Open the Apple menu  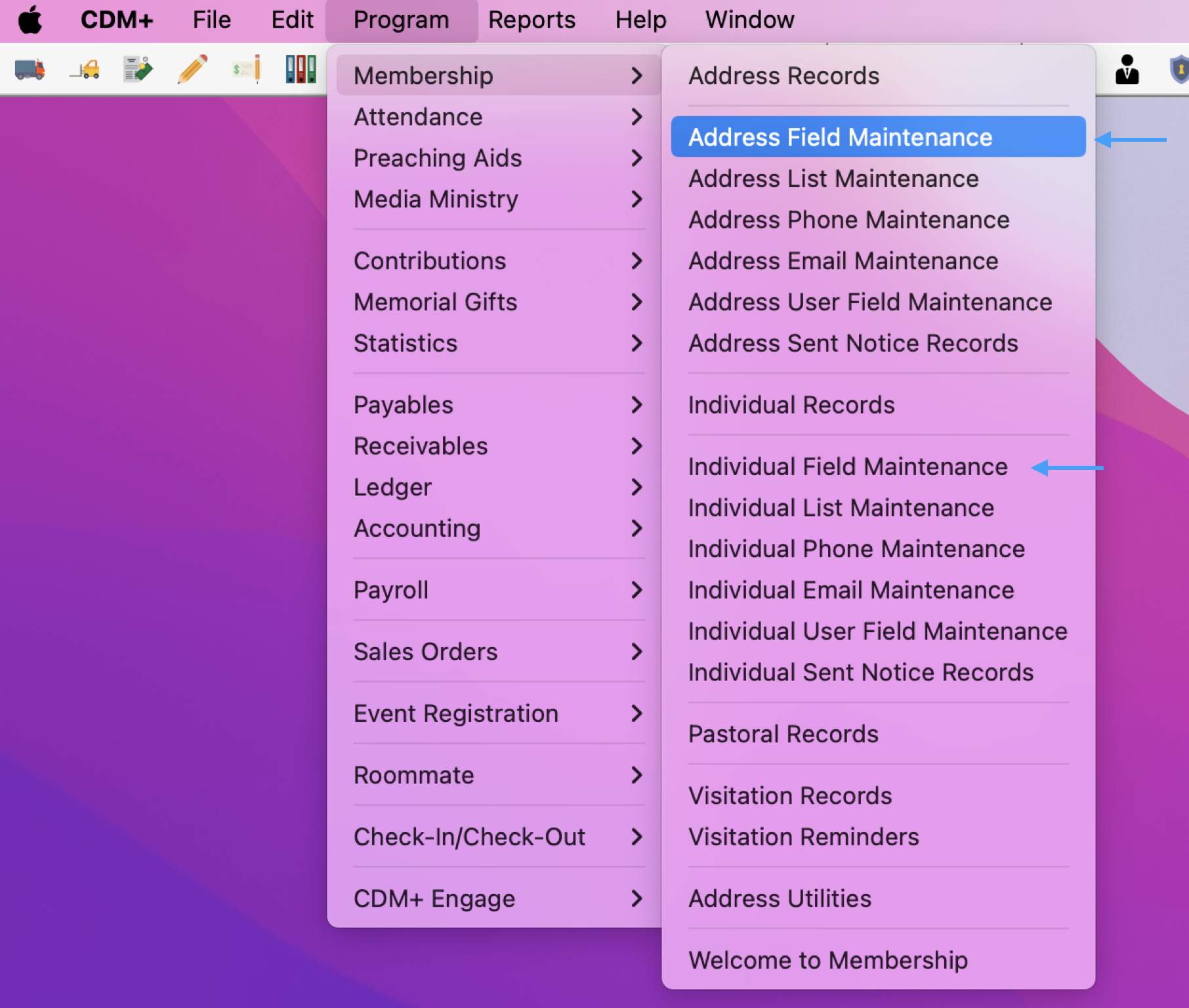30,20
